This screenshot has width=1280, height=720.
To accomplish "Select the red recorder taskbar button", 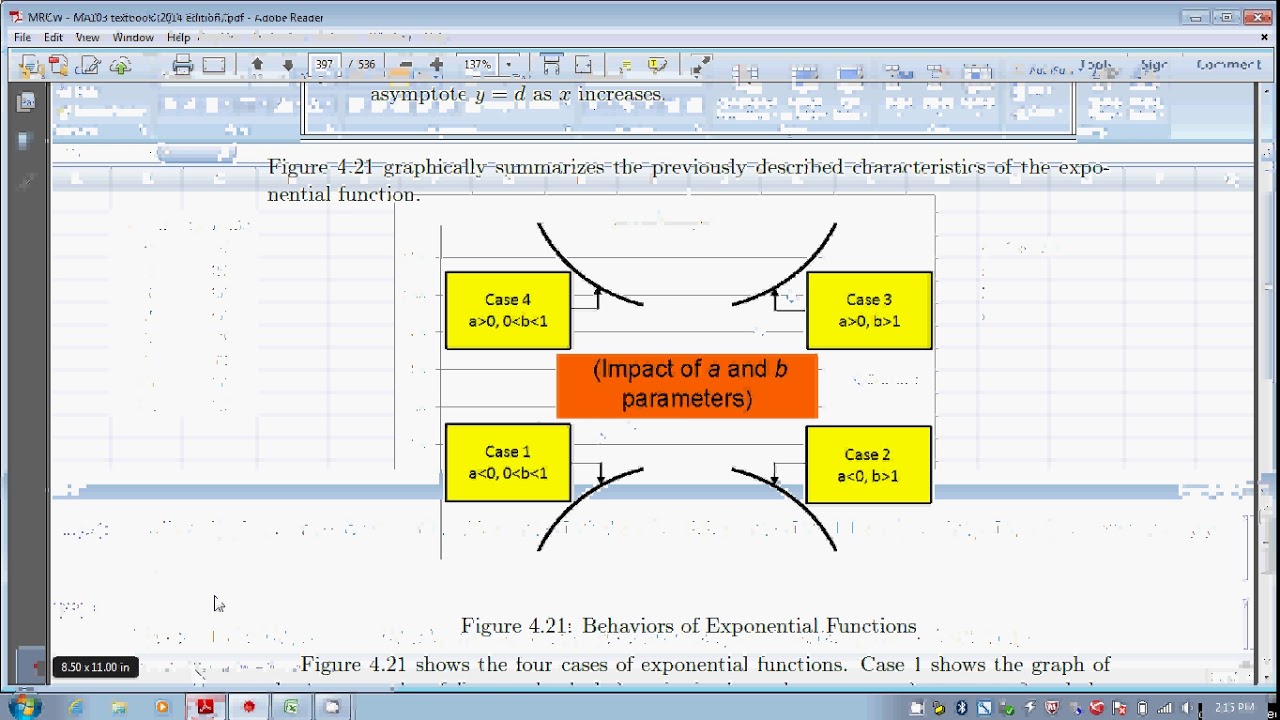I will coord(249,707).
